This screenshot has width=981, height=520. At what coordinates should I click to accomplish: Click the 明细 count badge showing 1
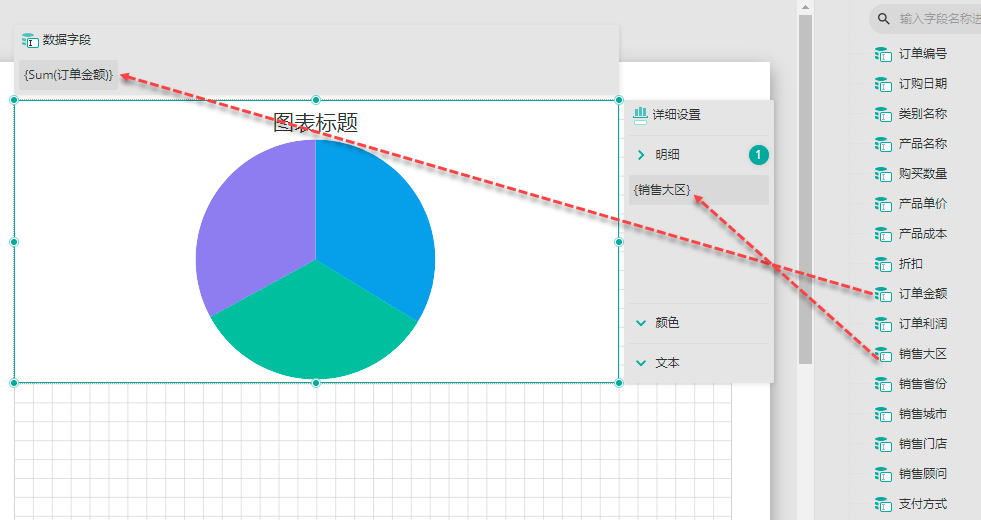(758, 155)
